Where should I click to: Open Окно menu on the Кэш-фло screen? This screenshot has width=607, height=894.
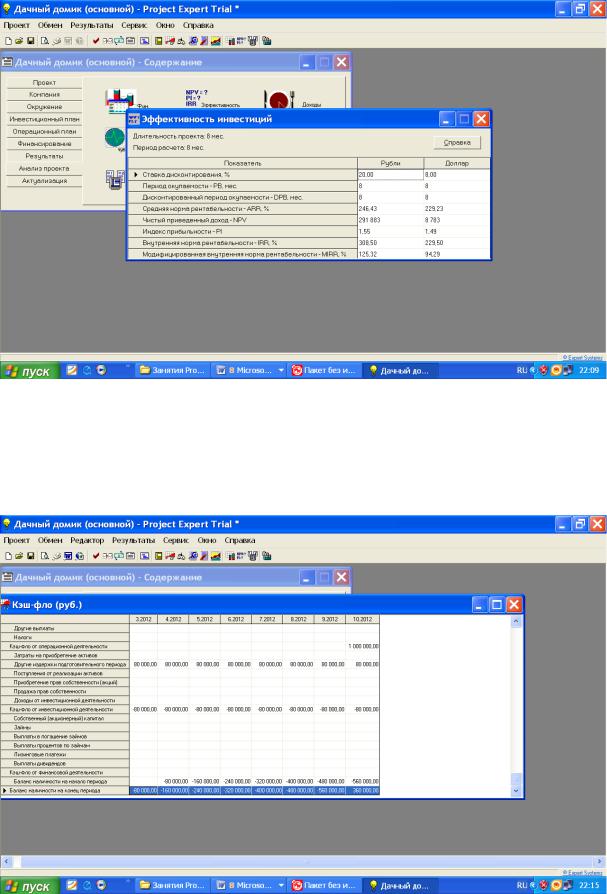207,540
